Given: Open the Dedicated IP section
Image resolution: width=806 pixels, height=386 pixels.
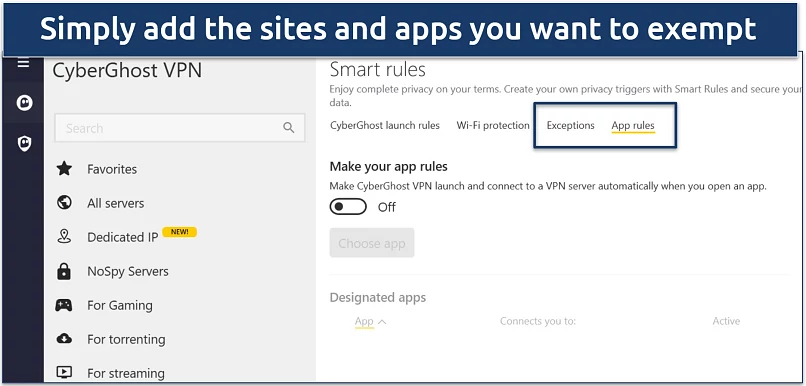Looking at the screenshot, I should coord(122,237).
